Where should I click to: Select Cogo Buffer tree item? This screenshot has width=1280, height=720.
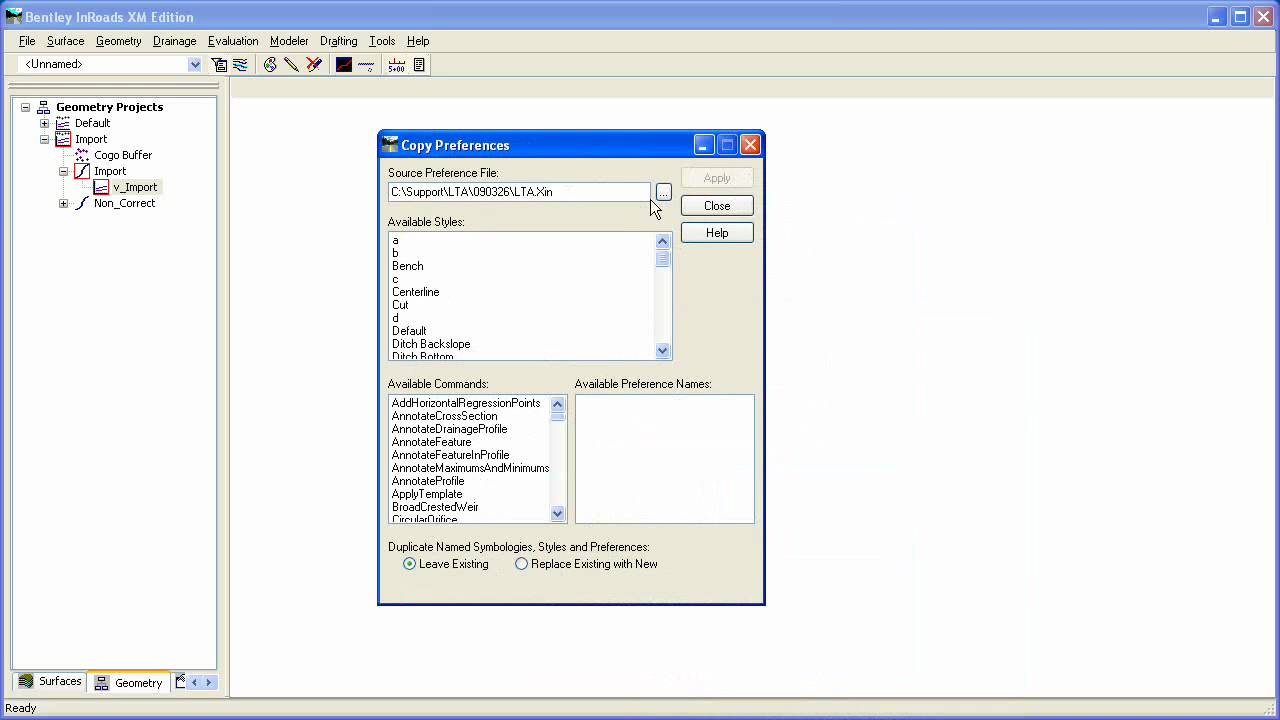click(123, 155)
